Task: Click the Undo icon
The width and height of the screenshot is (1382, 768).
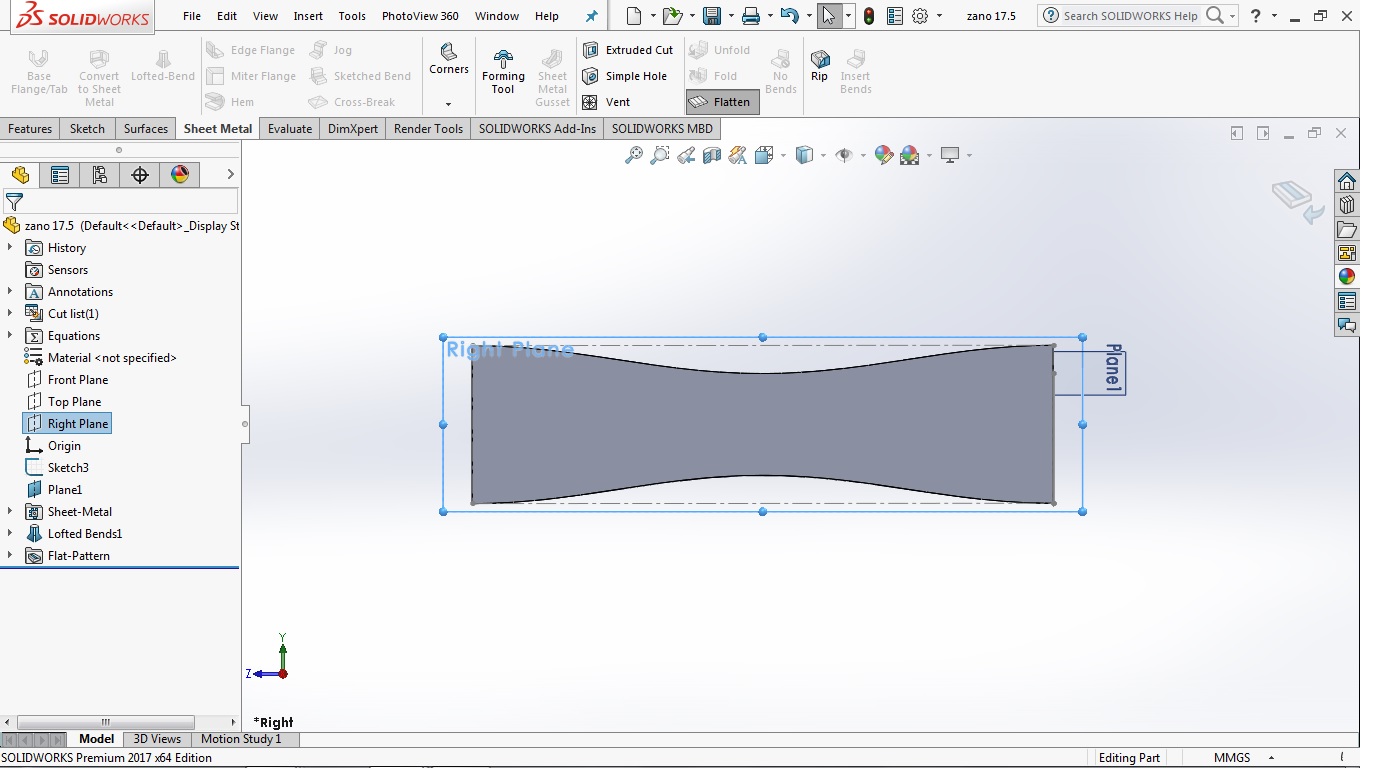Action: click(790, 16)
